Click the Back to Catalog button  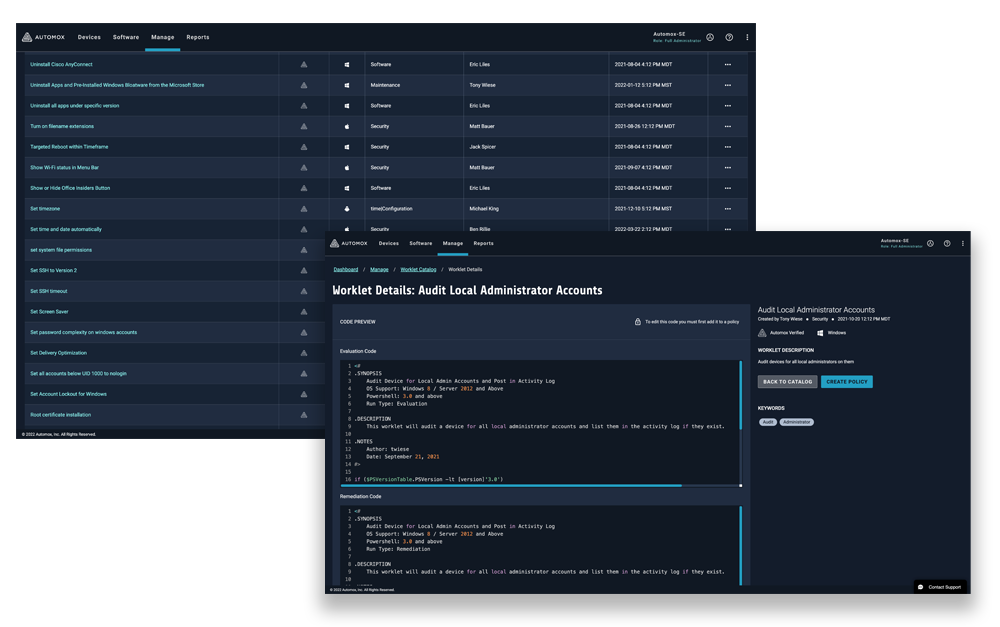[x=787, y=382]
